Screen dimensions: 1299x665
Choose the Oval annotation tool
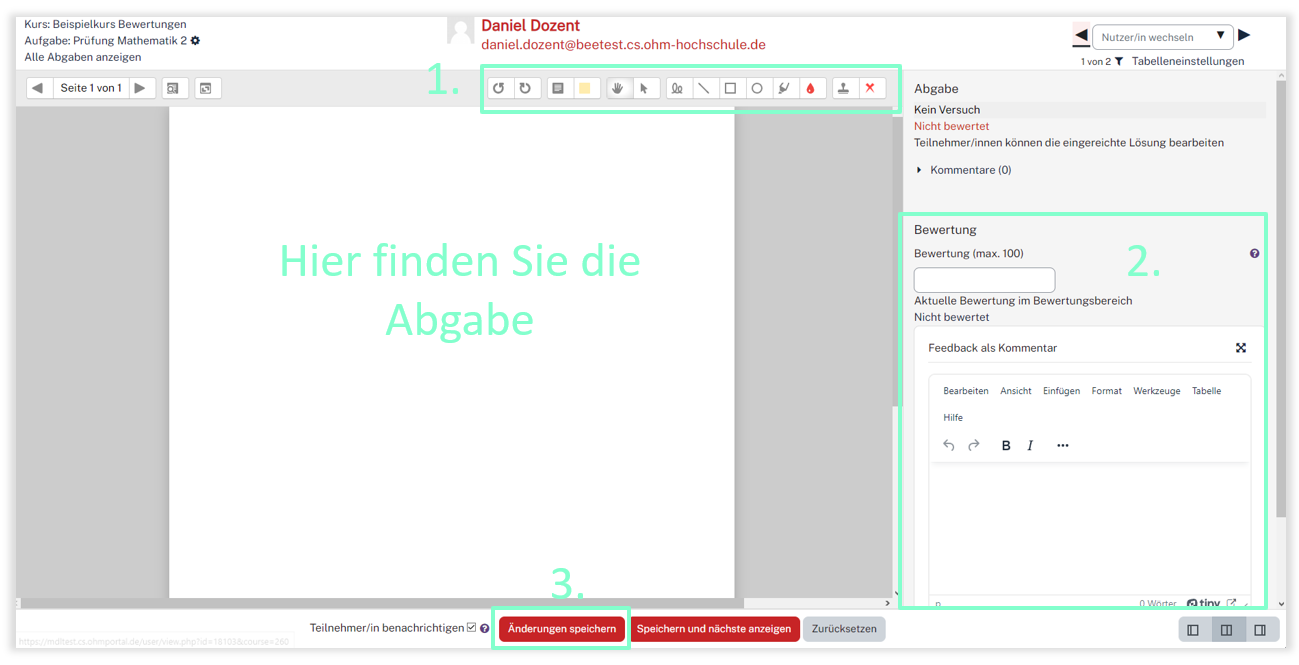click(x=757, y=88)
